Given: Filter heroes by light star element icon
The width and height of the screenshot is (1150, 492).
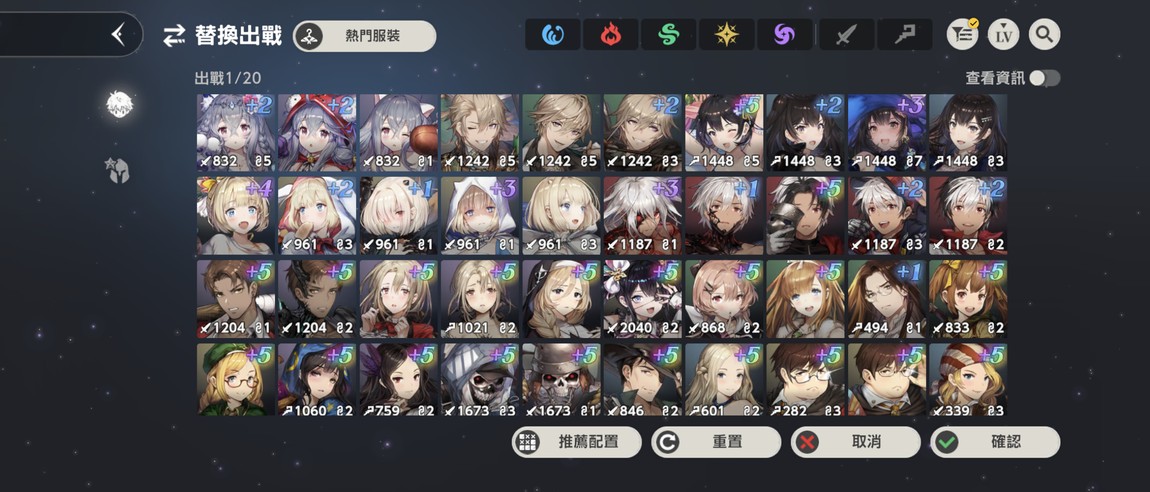Looking at the screenshot, I should (726, 34).
